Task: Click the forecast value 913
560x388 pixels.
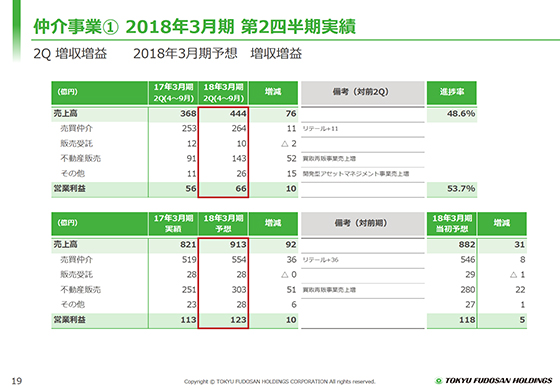Action: [x=238, y=244]
